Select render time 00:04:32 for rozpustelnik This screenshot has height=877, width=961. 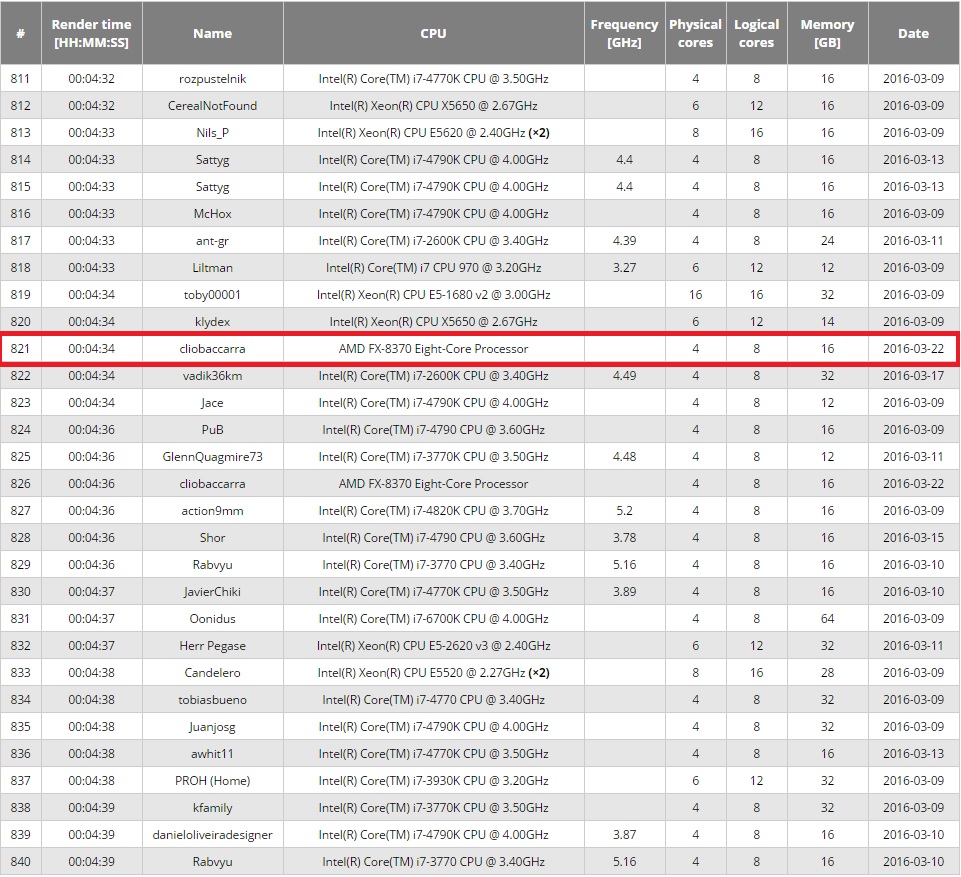pos(91,78)
